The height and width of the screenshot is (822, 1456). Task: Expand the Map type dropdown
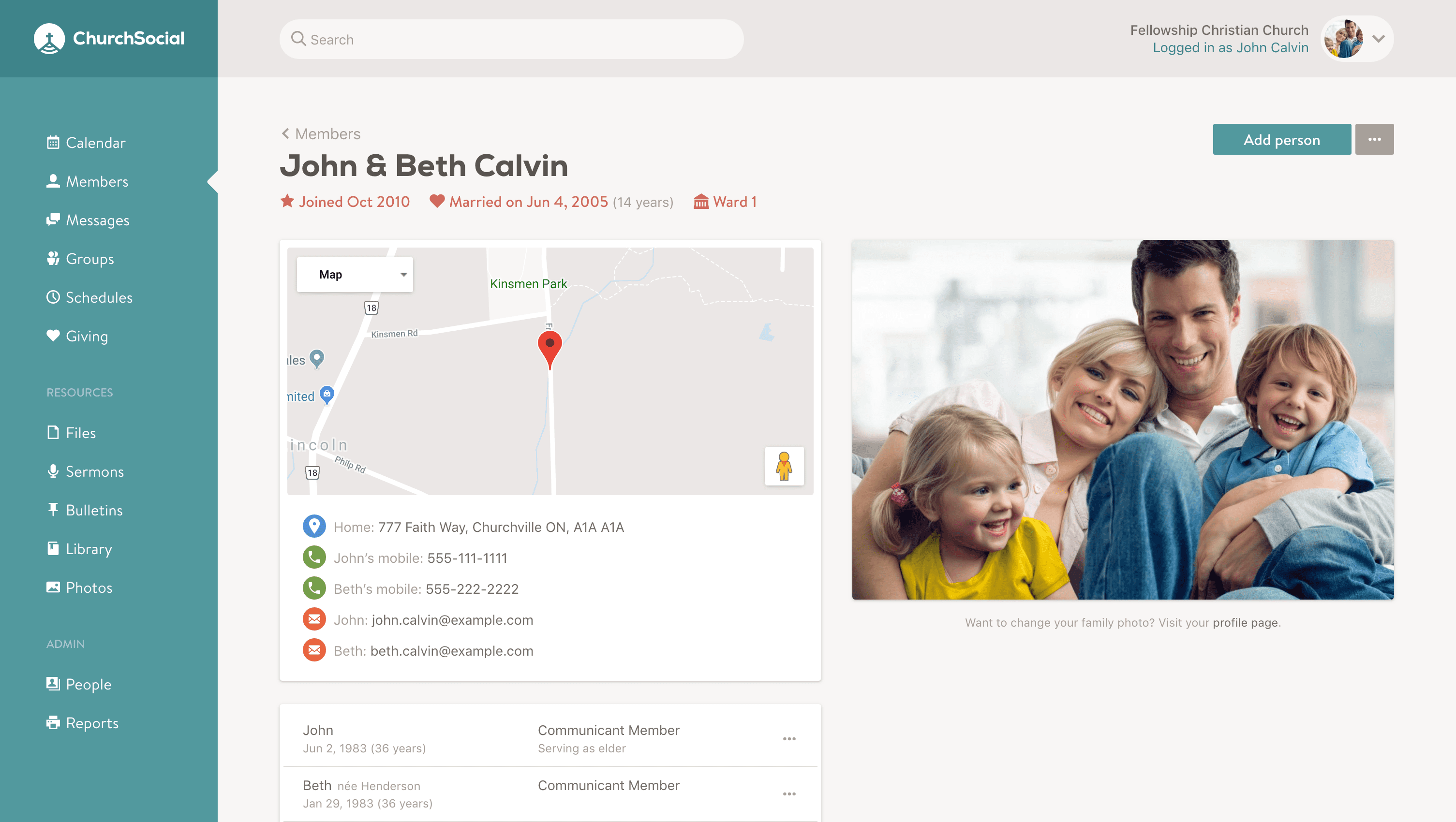[355, 273]
